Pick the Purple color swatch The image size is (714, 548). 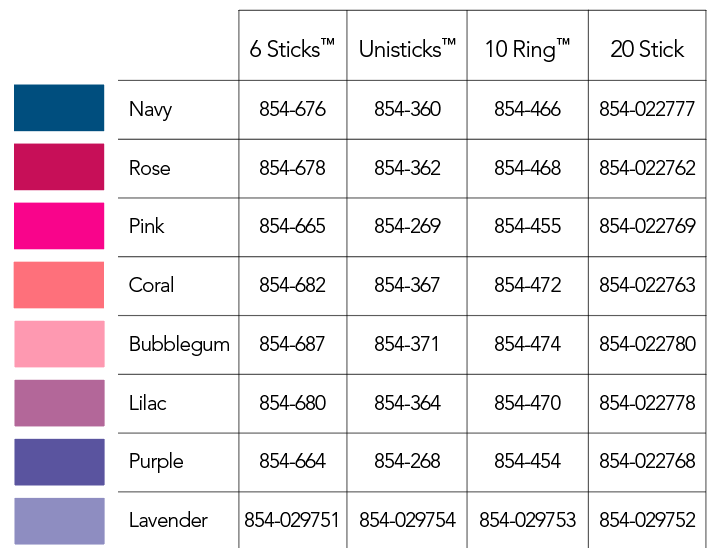click(59, 462)
